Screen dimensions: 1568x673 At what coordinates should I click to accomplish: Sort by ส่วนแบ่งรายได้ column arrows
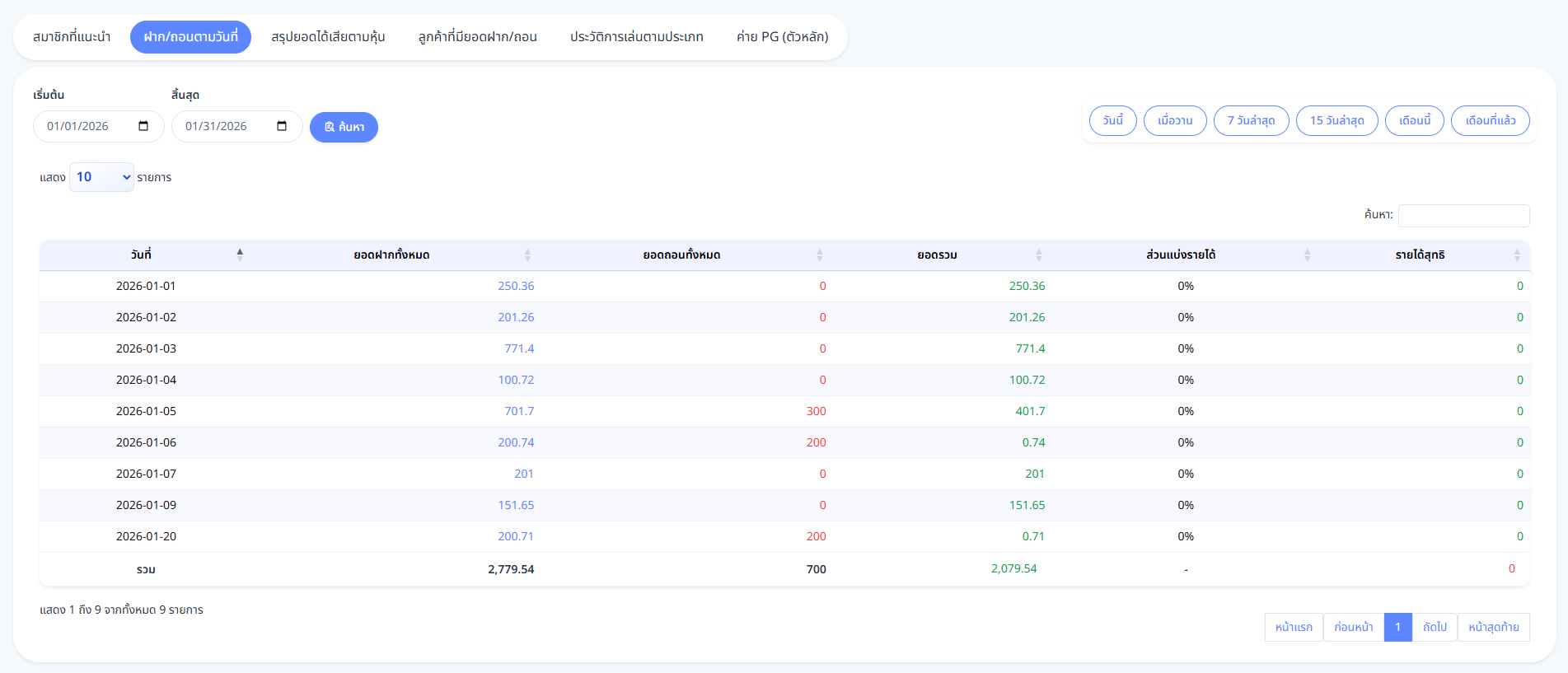tap(1307, 255)
